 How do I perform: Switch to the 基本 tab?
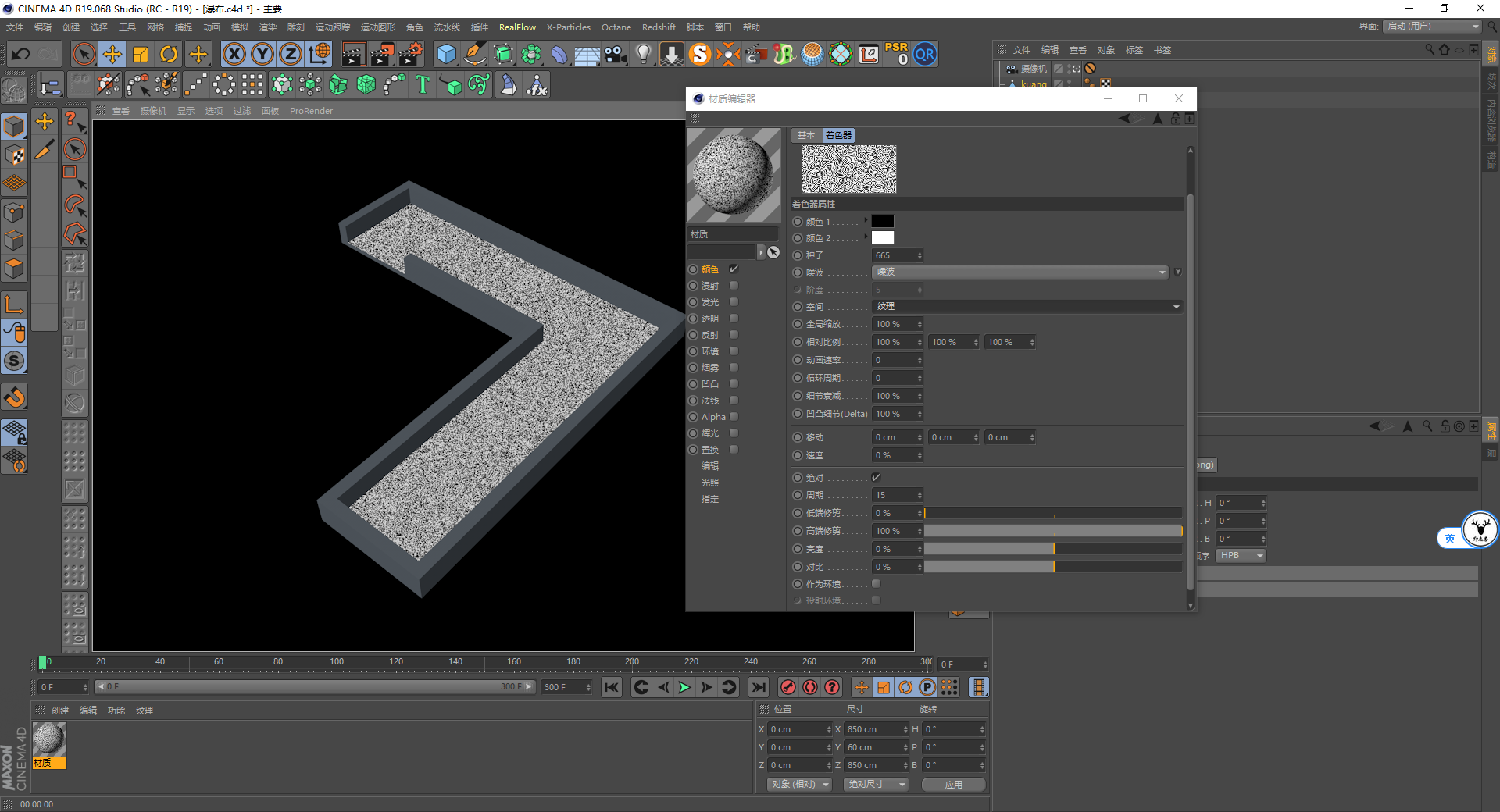805,135
